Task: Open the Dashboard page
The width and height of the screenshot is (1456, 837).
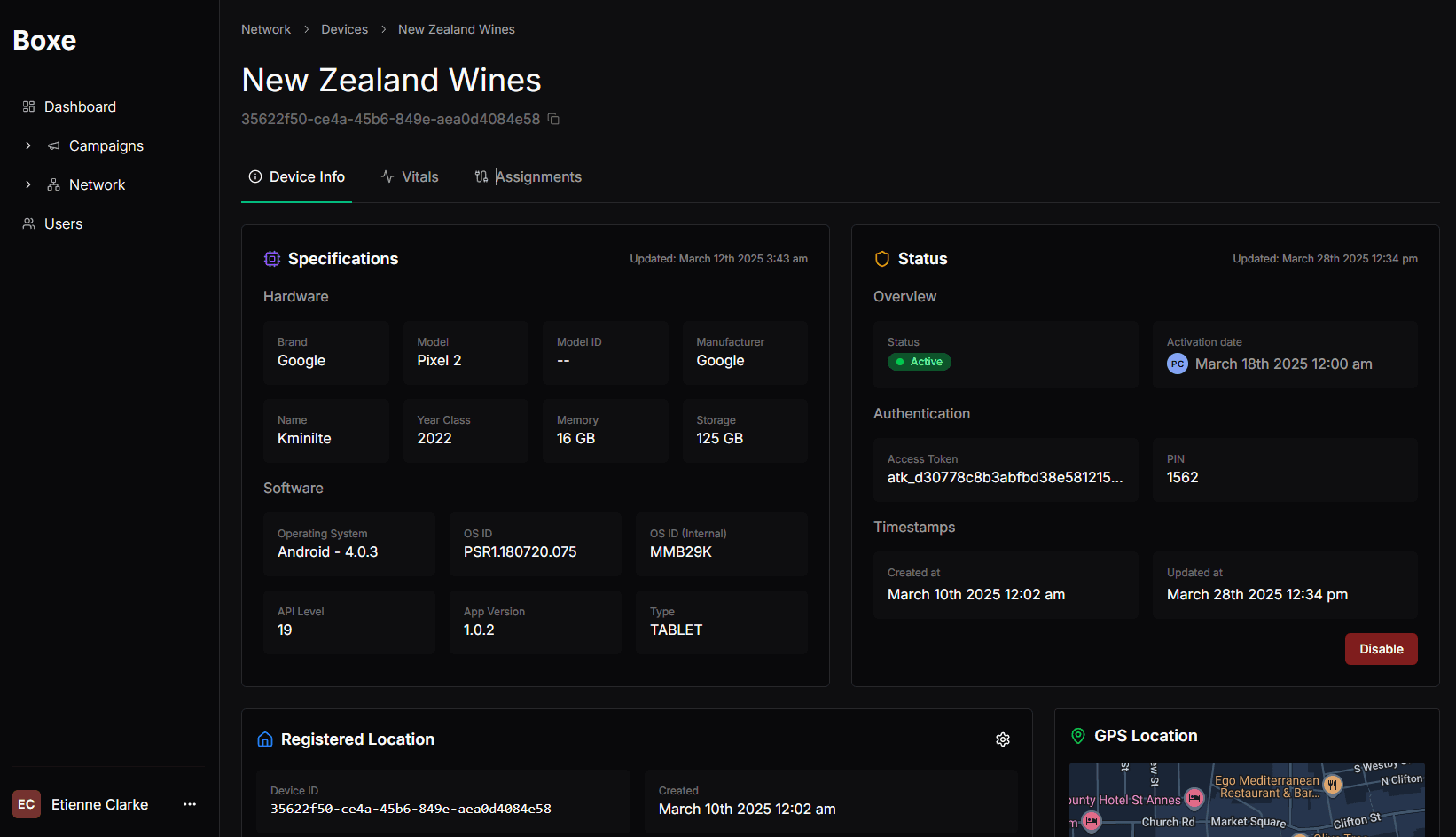Action: pyautogui.click(x=80, y=106)
